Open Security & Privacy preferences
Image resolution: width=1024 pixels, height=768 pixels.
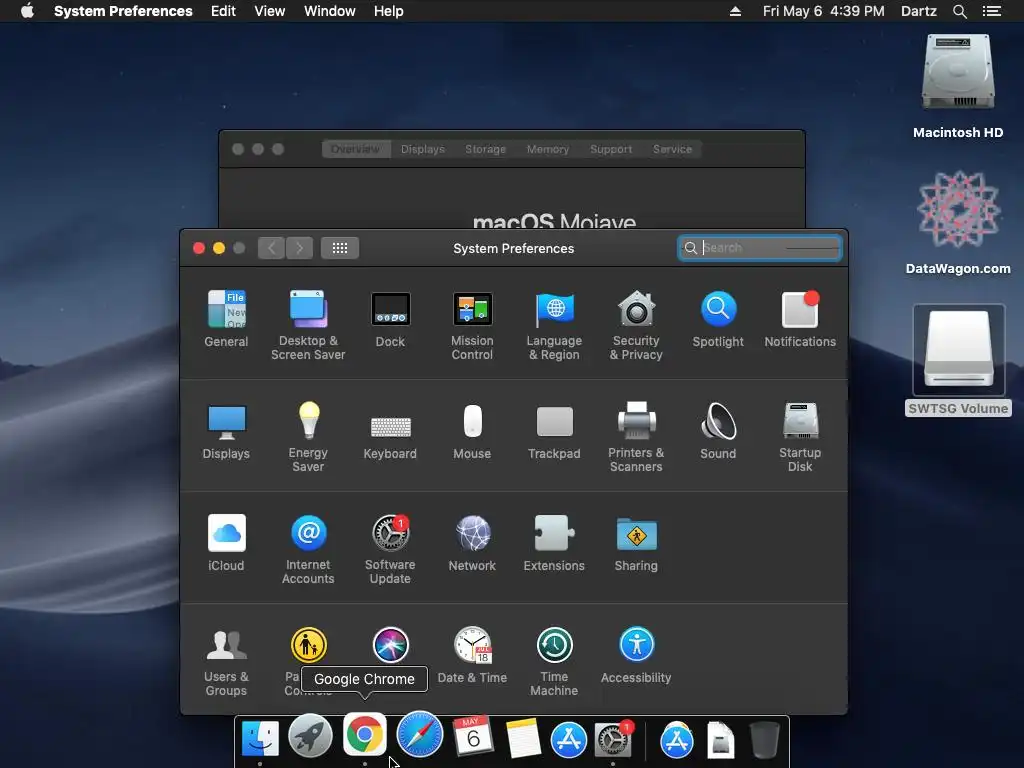click(636, 325)
